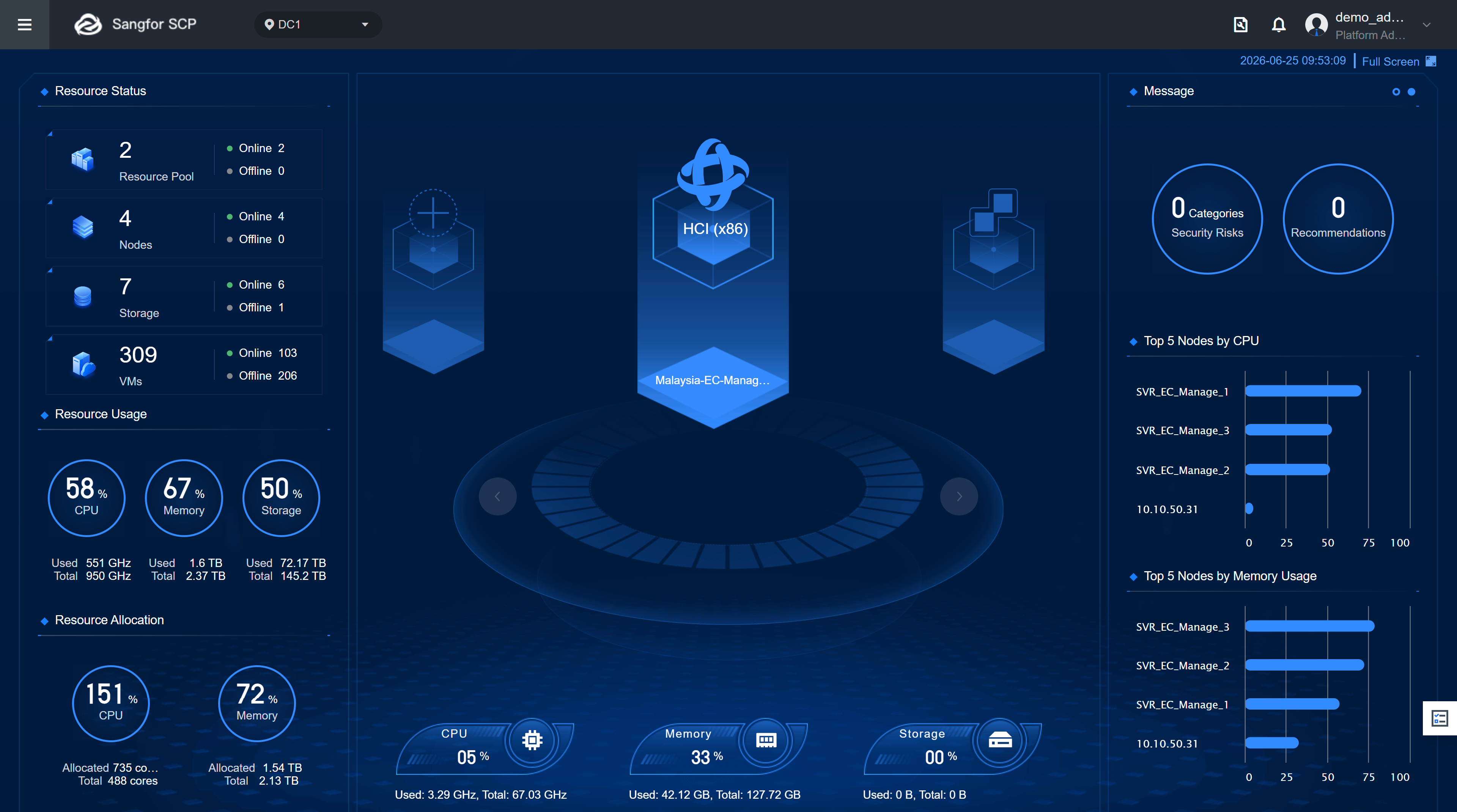Click the 7 Storage count
The width and height of the screenshot is (1457, 812).
coord(125,287)
